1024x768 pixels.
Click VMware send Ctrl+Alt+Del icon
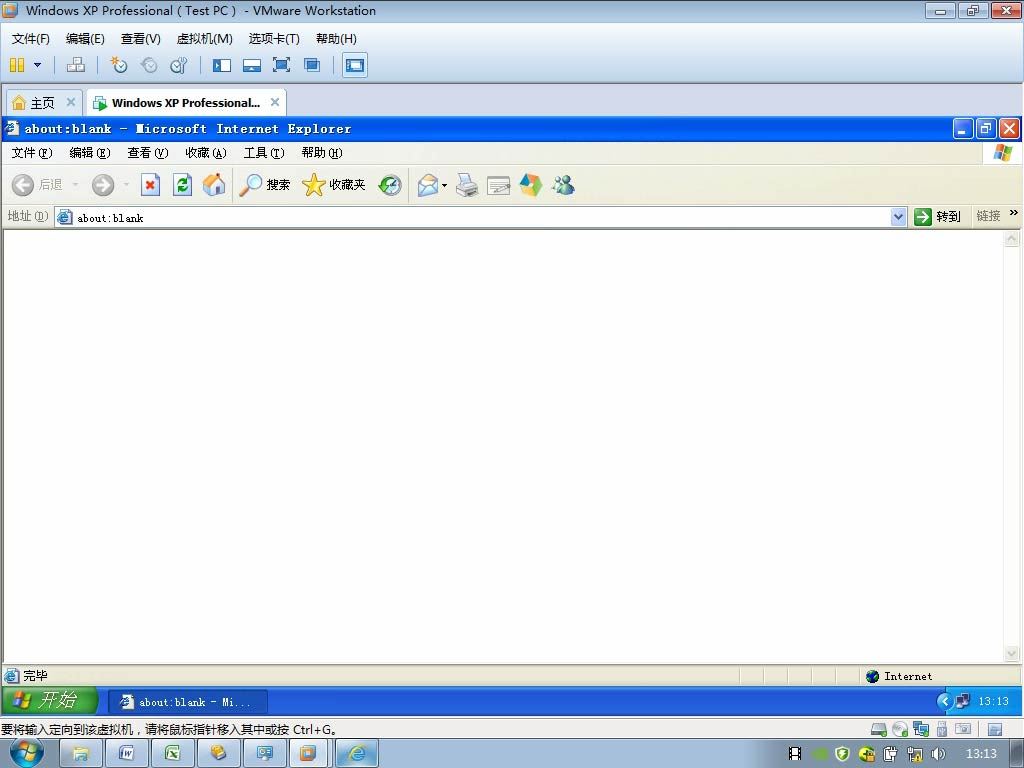76,65
